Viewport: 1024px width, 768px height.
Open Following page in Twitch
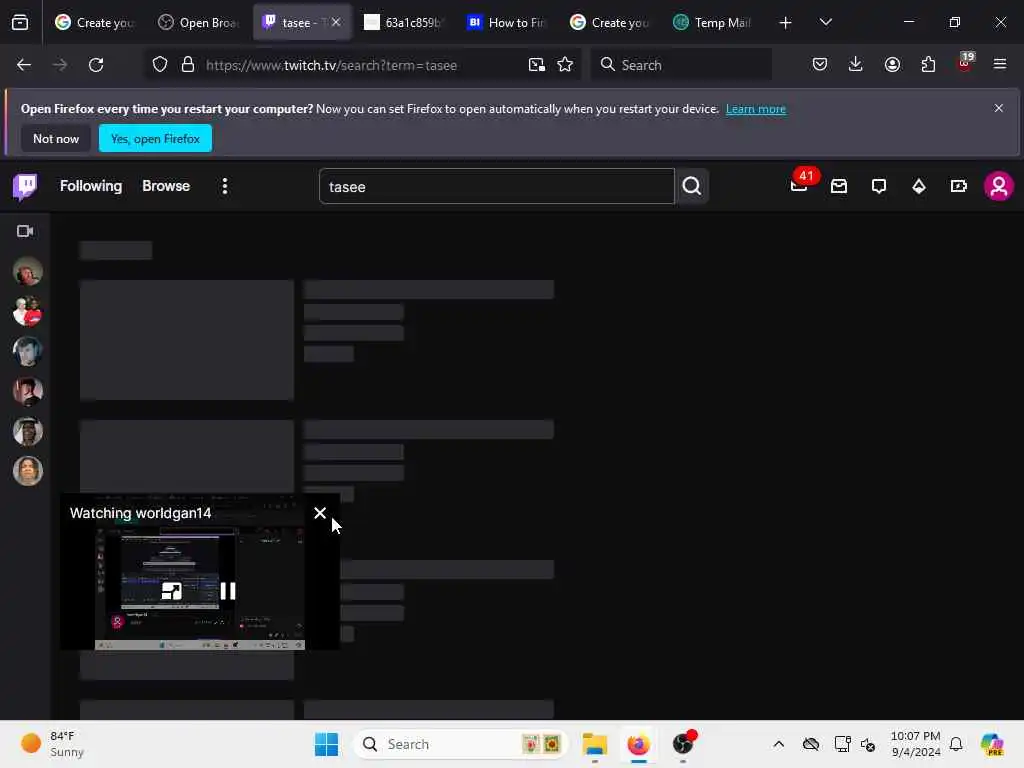pyautogui.click(x=91, y=186)
